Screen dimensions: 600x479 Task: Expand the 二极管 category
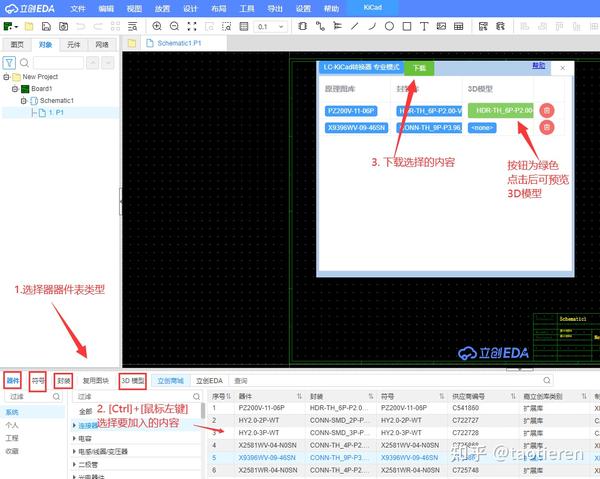point(75,464)
